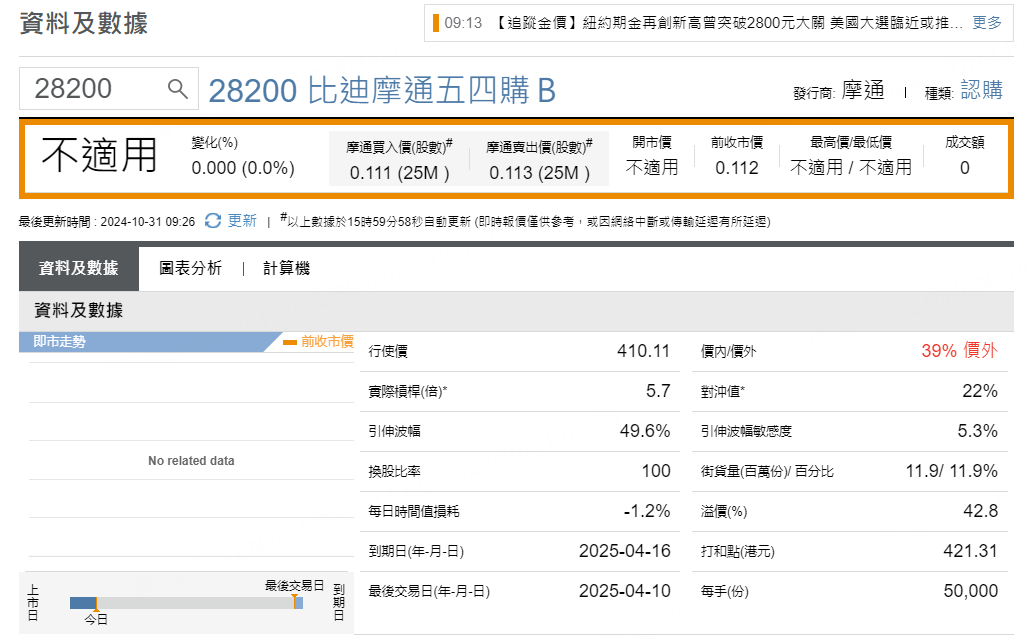
Task: Click the change value 0.000 (0.0%)
Action: point(243,168)
